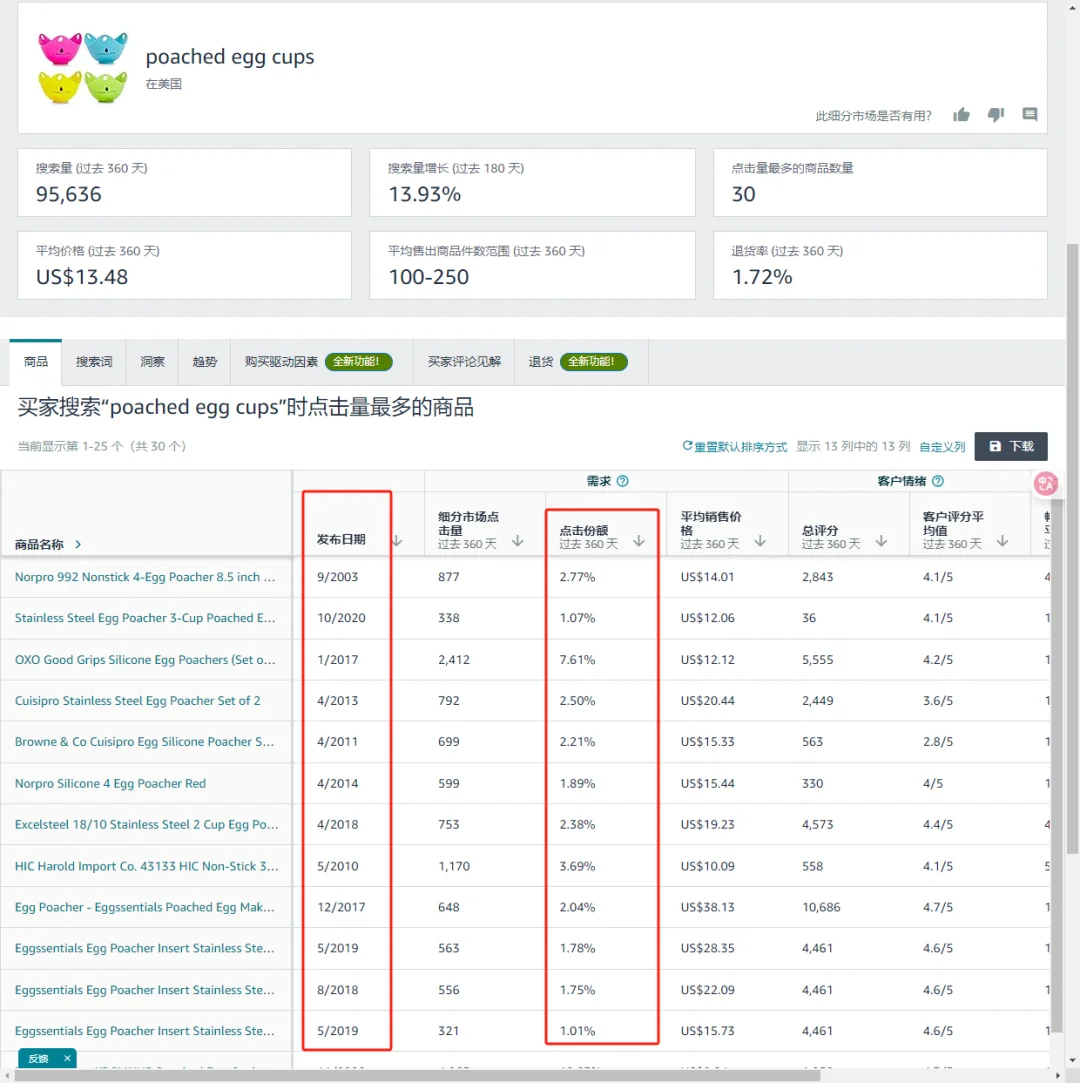Open Egg Poacher - Eggssentials Poached Egg link
The image size is (1080, 1083).
pos(144,907)
